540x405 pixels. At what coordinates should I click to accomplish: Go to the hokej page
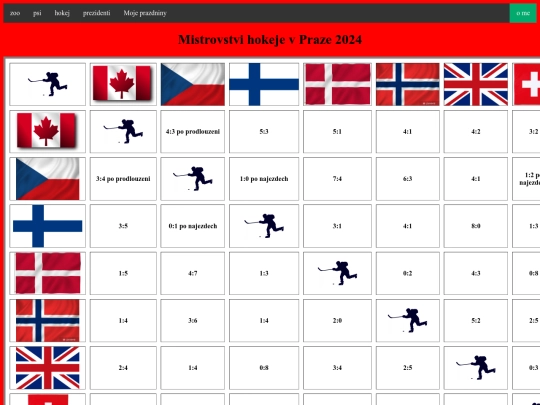[x=62, y=13]
